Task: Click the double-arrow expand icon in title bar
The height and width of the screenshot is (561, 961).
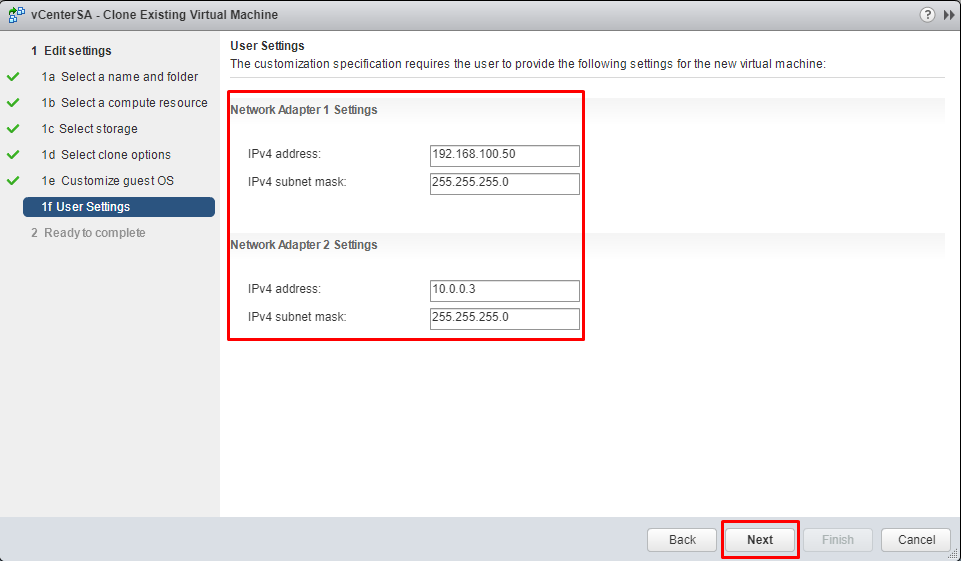Action: (x=949, y=15)
